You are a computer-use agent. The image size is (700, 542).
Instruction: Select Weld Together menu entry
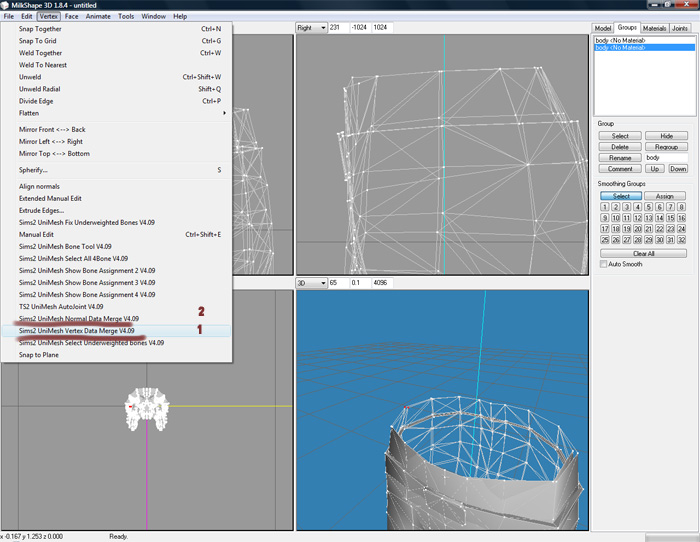click(116, 53)
